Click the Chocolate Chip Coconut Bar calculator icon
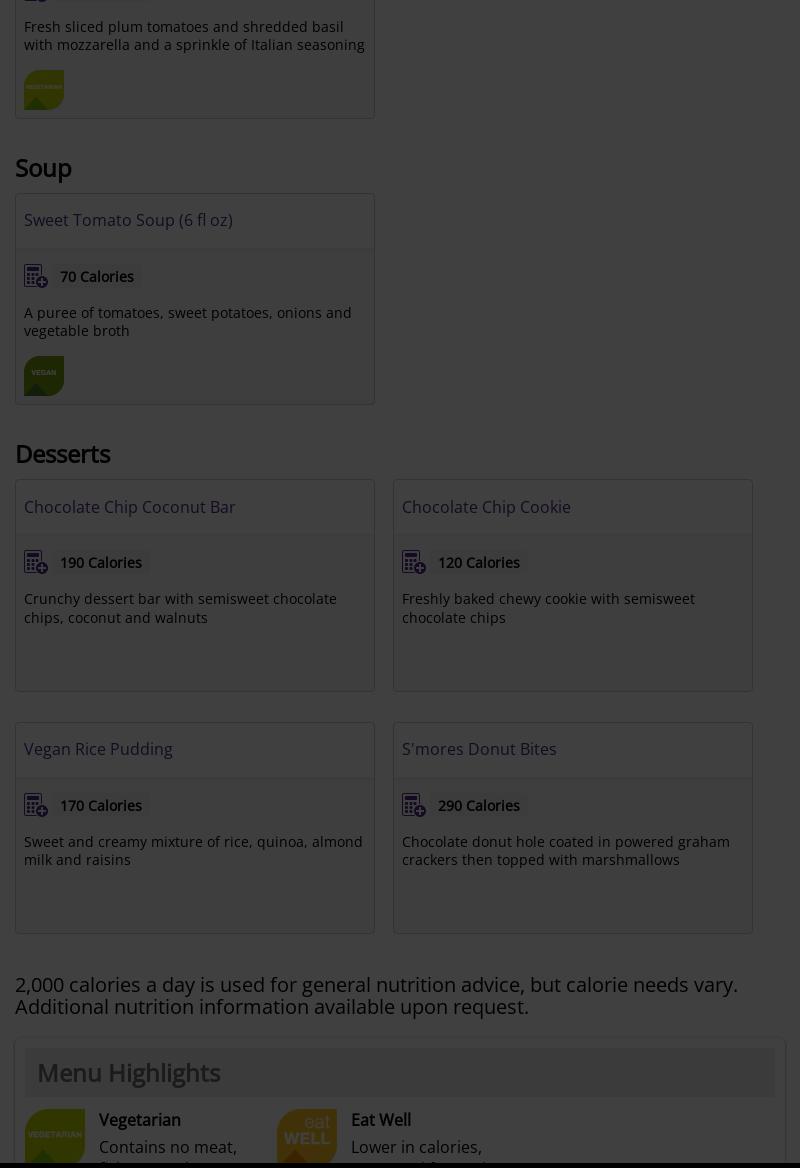800x1168 pixels. coord(36,563)
